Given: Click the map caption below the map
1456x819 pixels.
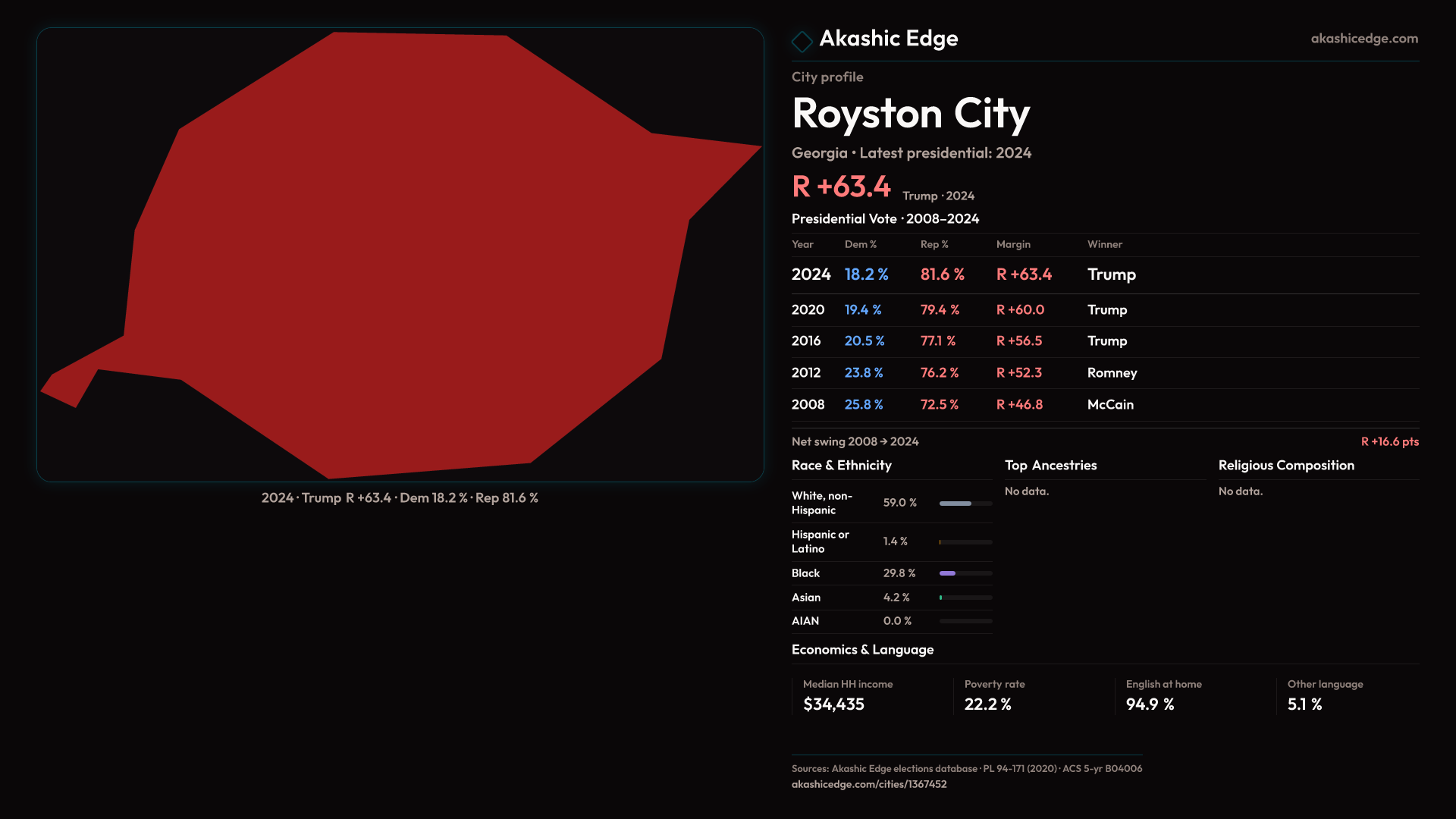Looking at the screenshot, I should point(400,498).
